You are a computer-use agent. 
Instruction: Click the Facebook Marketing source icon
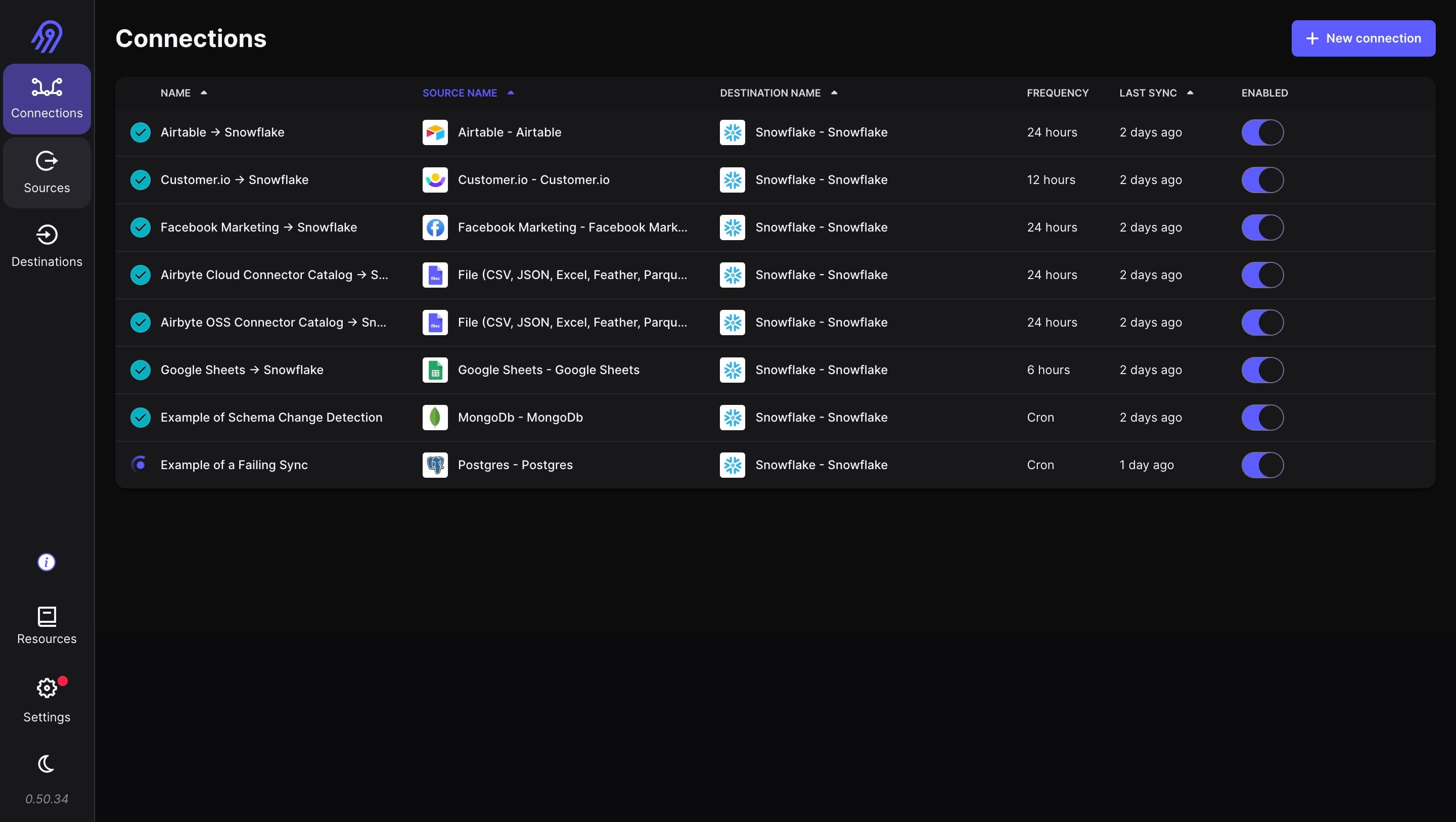[x=435, y=227]
